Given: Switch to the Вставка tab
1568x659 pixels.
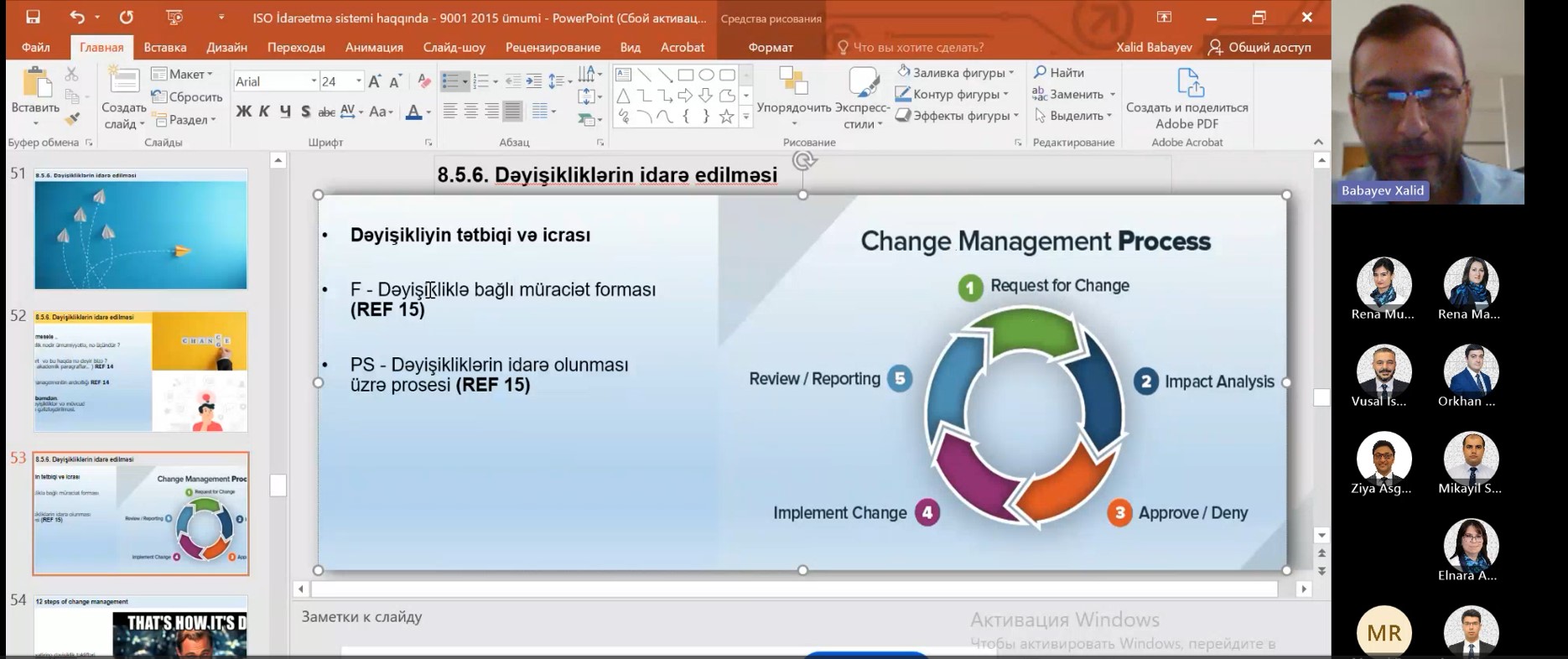Looking at the screenshot, I should tap(164, 47).
